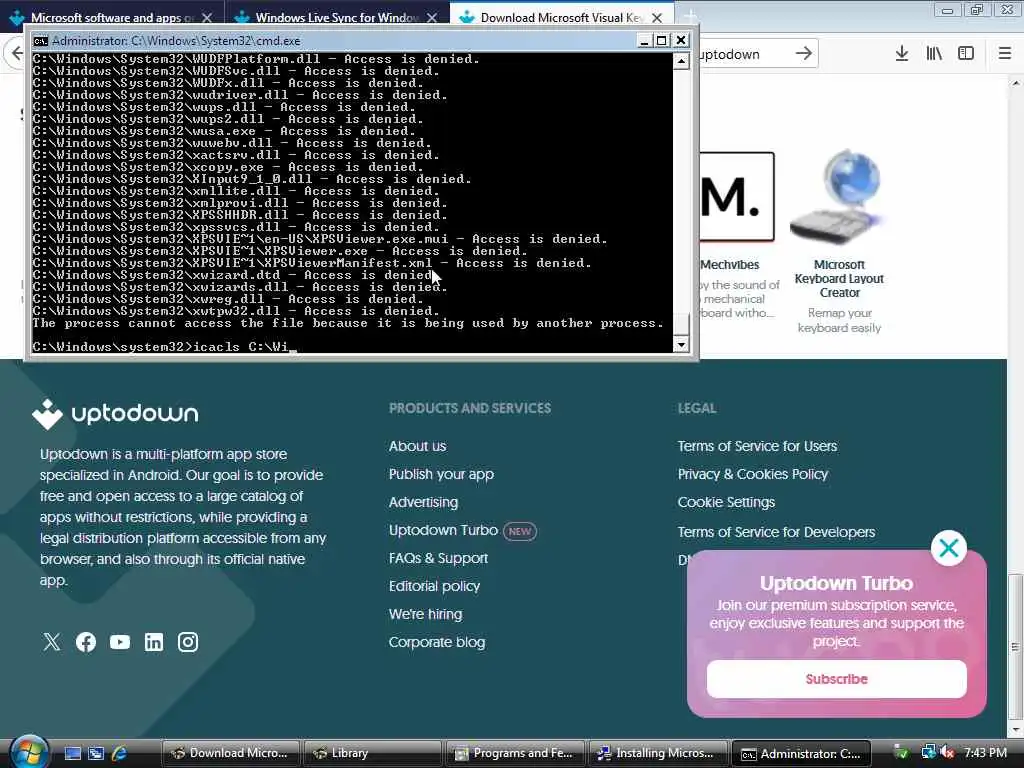The height and width of the screenshot is (768, 1024).
Task: Subscribe to Uptodown Turbo
Action: coord(837,679)
